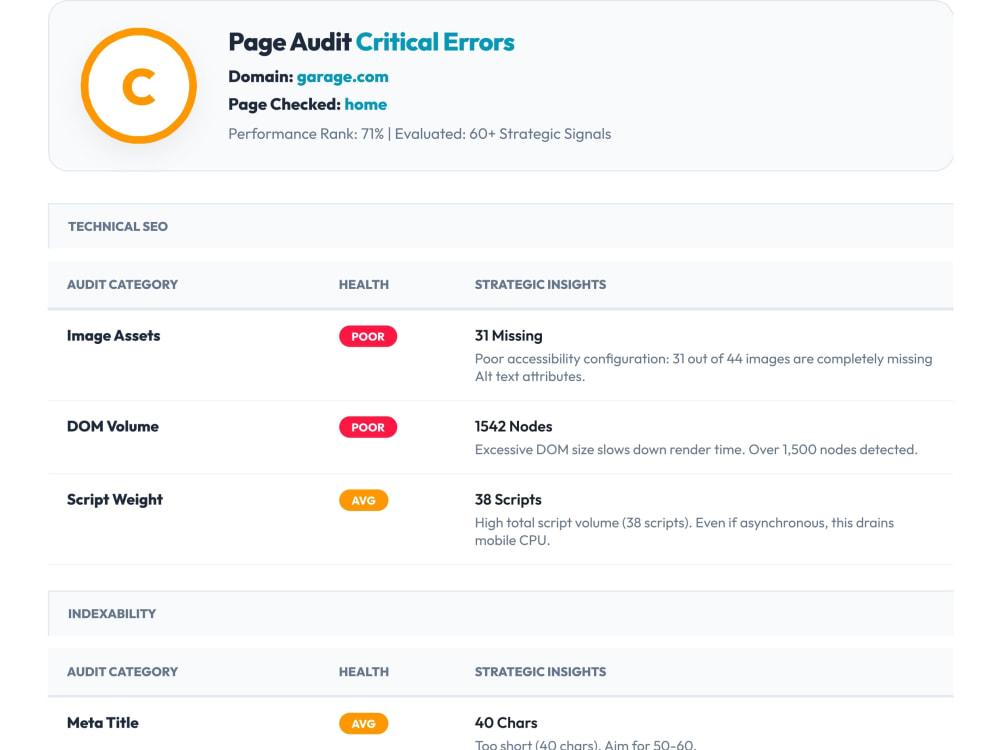Screen dimensions: 1000x750
Task: Open the home page checked link
Action: 365,104
